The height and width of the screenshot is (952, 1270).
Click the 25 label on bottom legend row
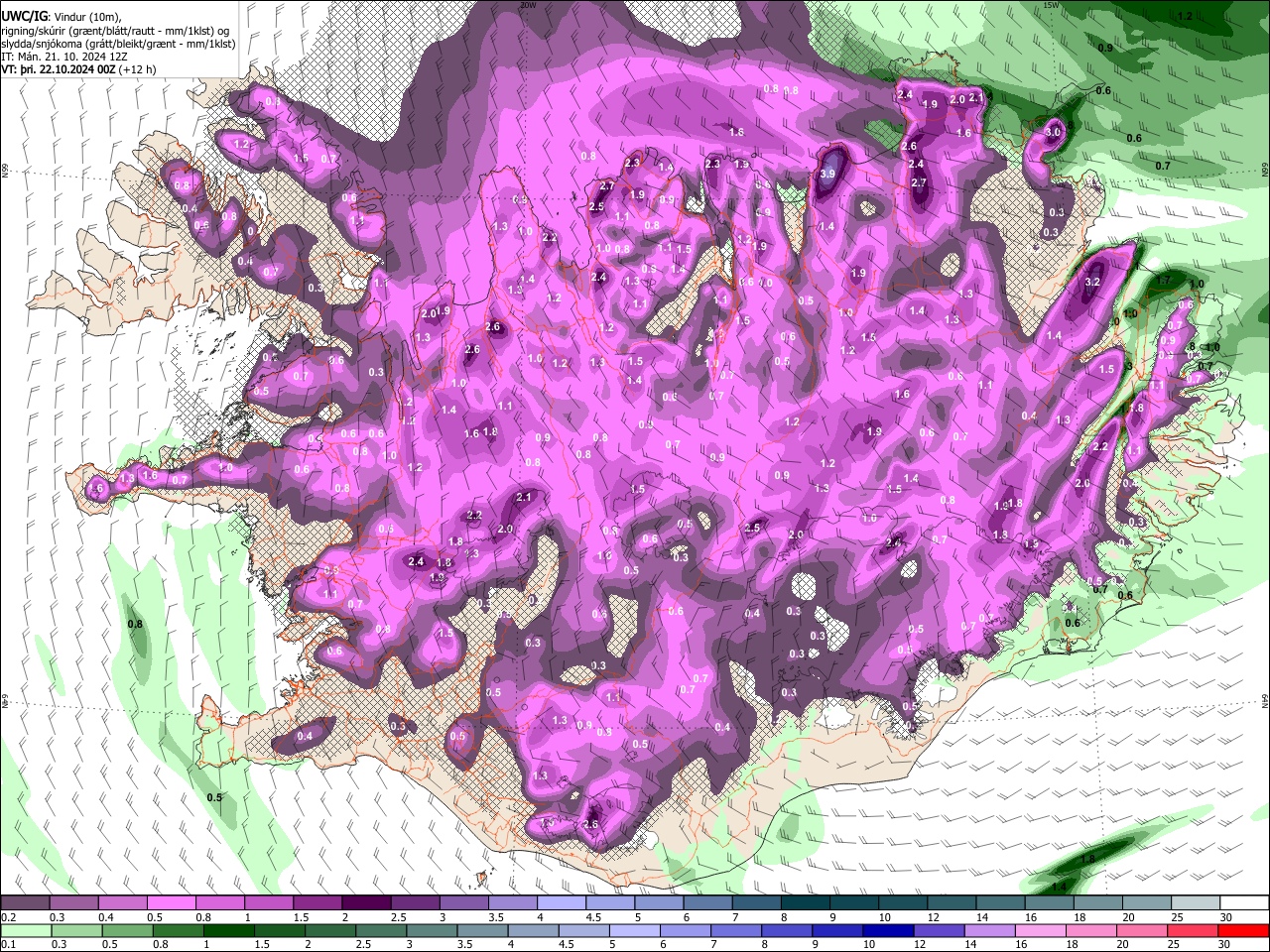point(1176,945)
